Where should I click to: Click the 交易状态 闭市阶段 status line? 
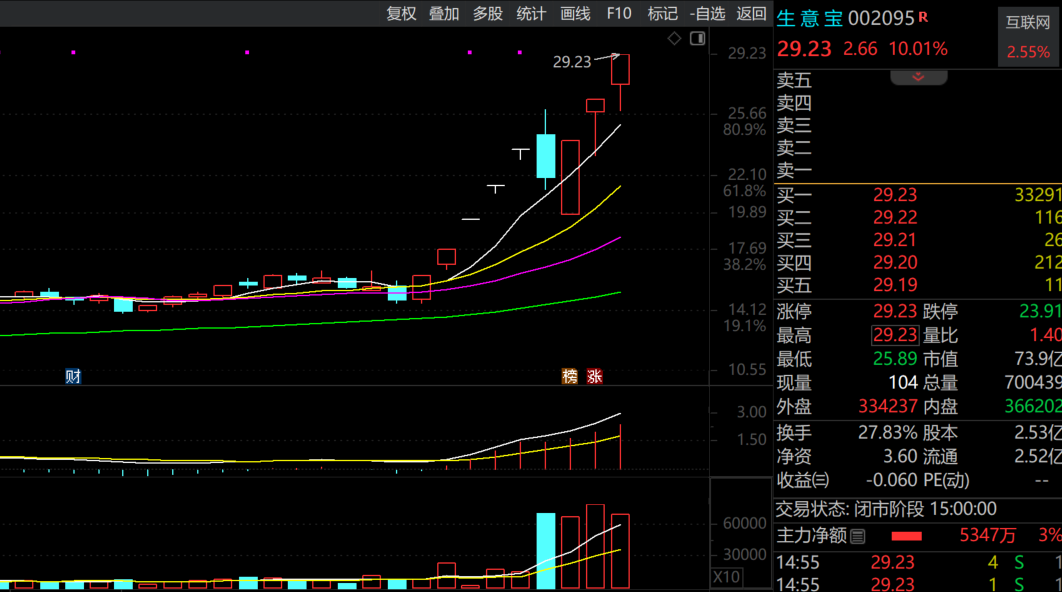coord(887,509)
